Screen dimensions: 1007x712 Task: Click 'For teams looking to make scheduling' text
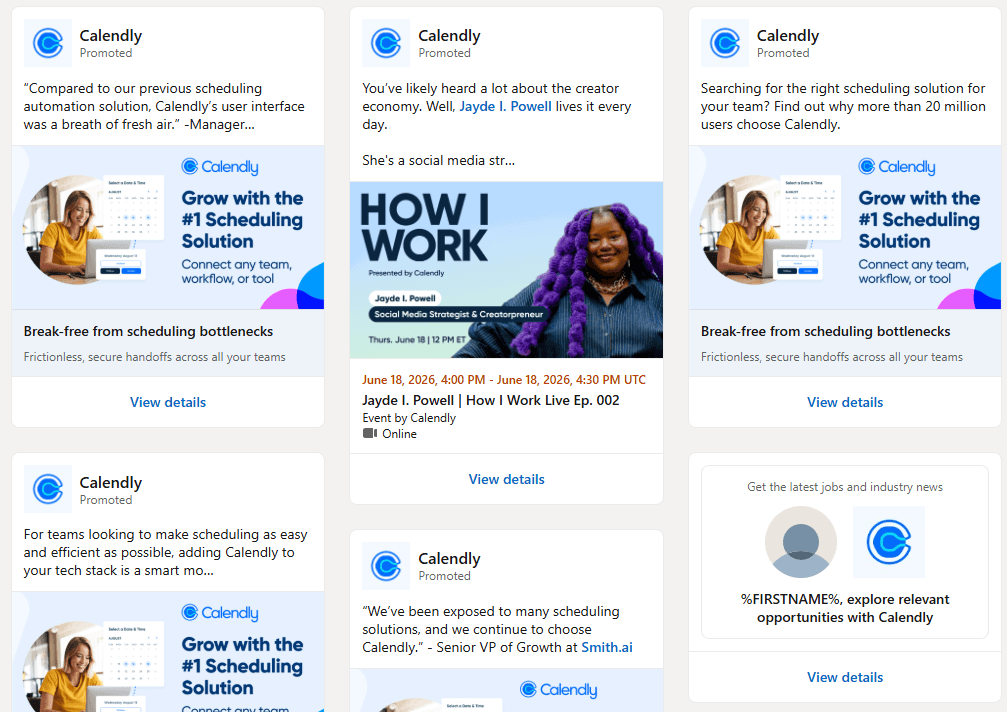[x=166, y=553]
